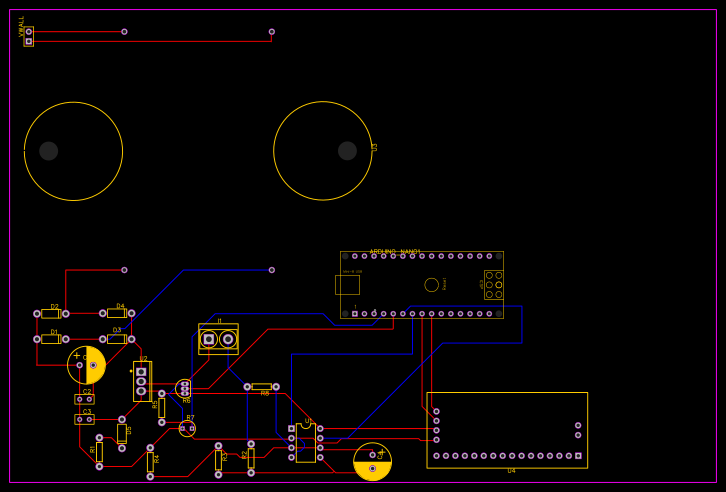Click the gray mounting hole inside U3
This screenshot has width=726, height=492.
347,151
